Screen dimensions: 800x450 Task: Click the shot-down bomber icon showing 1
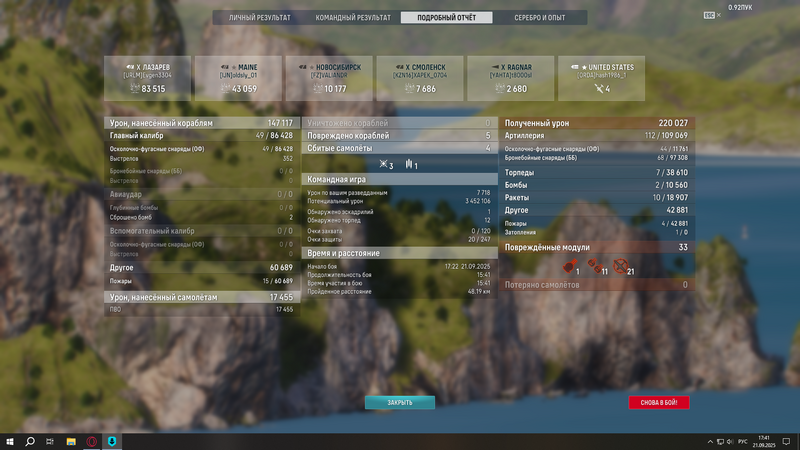409,164
